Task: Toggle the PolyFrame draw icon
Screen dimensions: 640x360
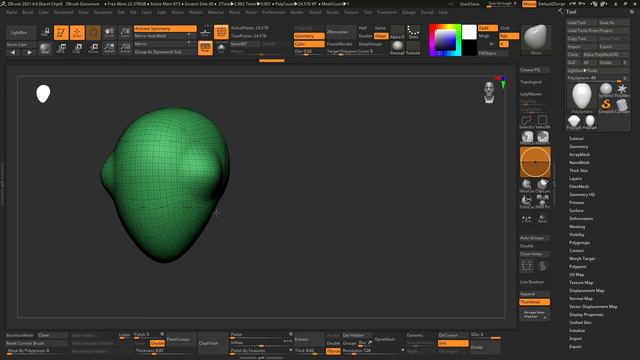Action: point(221,32)
